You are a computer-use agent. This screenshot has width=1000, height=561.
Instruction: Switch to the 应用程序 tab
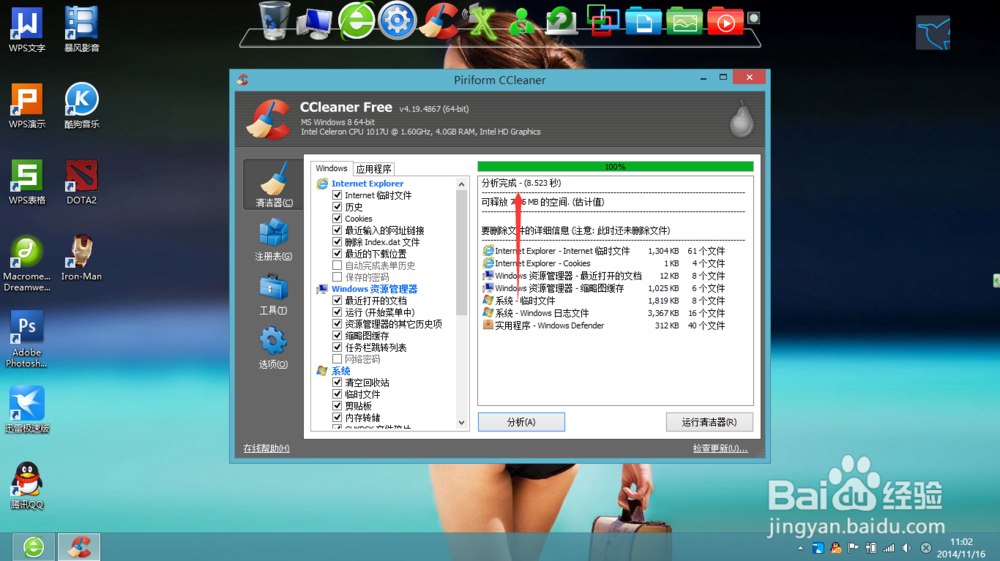[374, 169]
